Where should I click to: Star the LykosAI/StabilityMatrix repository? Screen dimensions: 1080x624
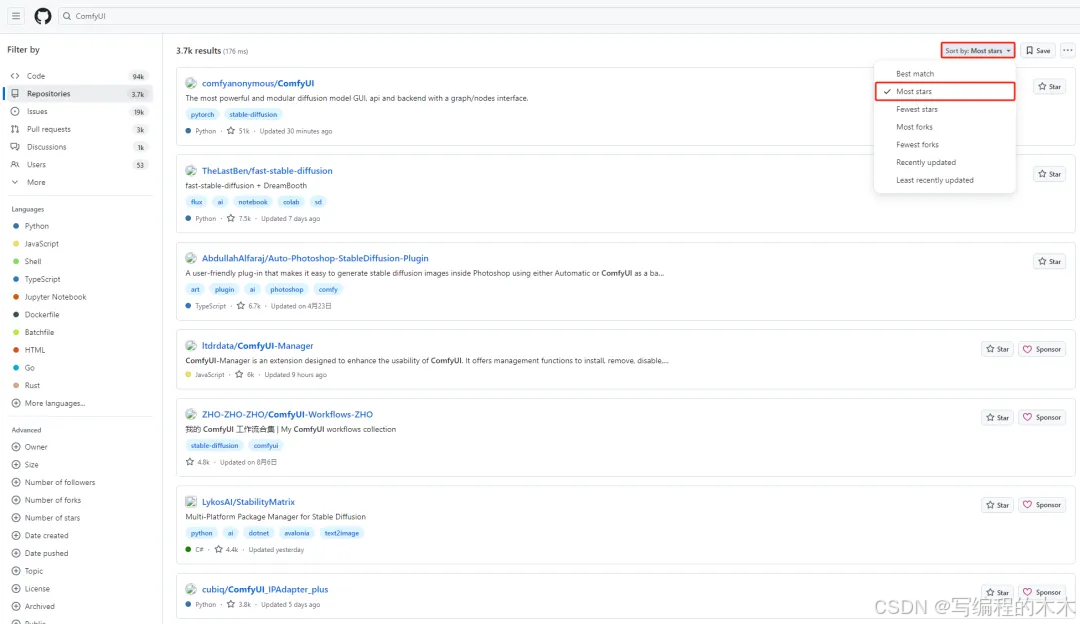coord(997,505)
